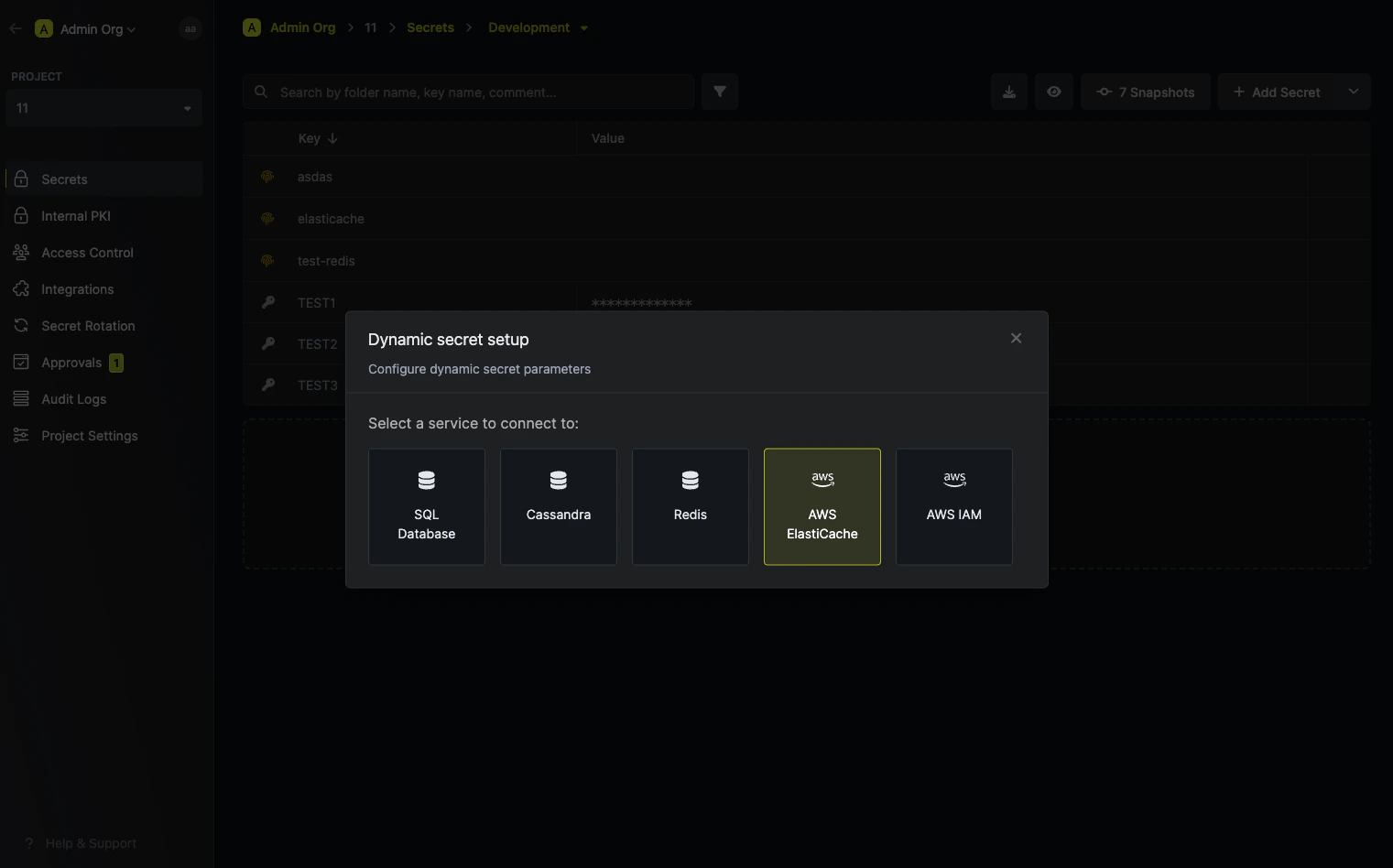Open the 7 Snapshots button
Image resolution: width=1393 pixels, height=868 pixels.
tap(1146, 92)
